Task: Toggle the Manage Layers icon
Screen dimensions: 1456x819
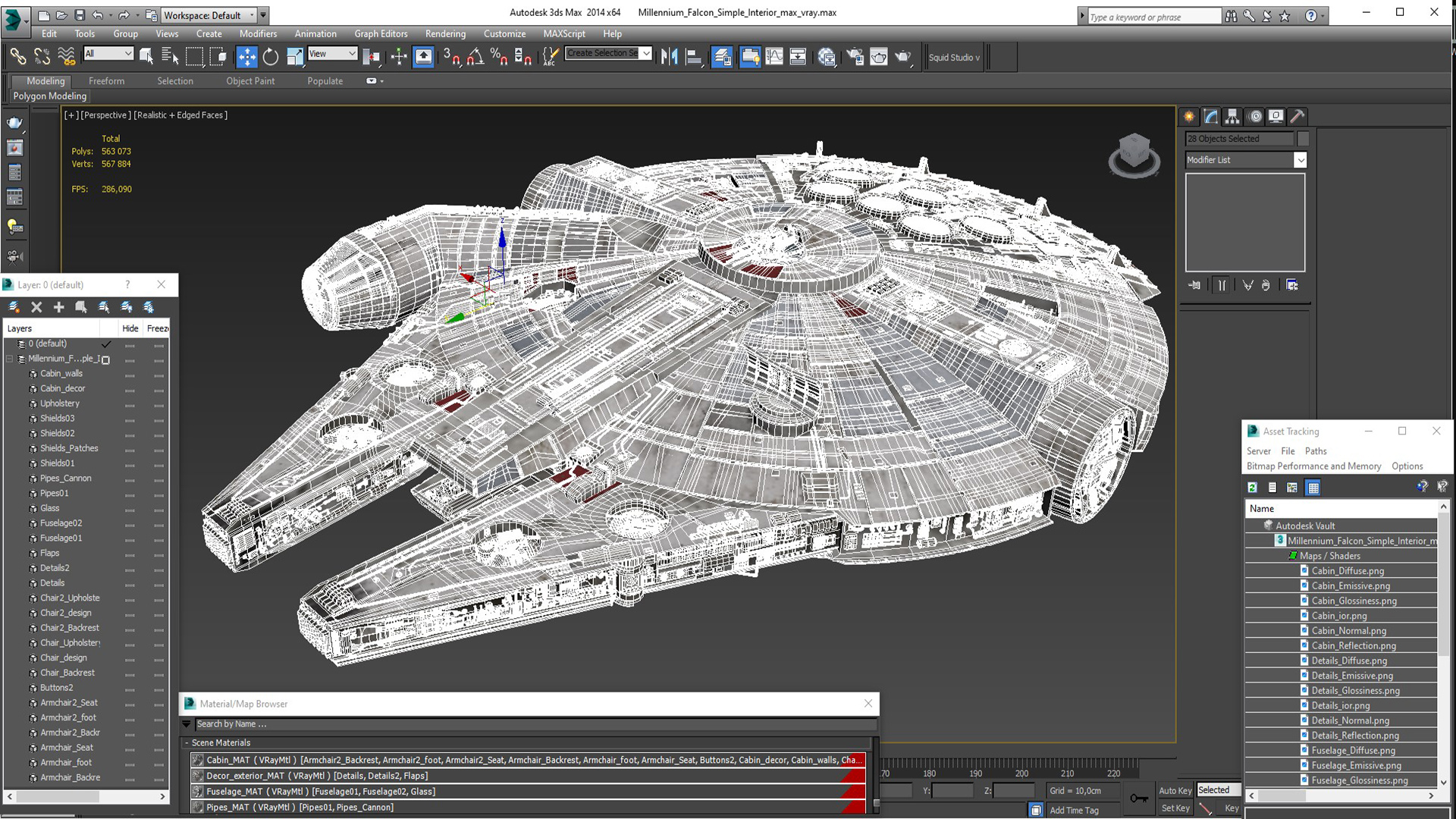Action: tap(722, 57)
